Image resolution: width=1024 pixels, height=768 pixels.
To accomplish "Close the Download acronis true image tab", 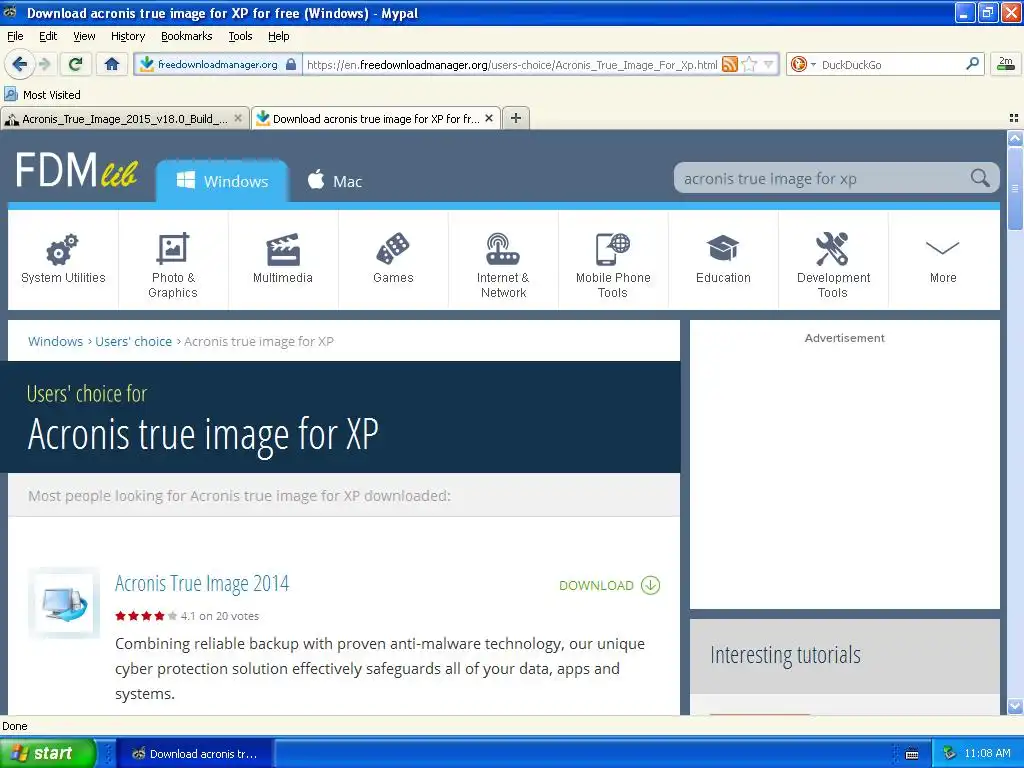I will [489, 118].
